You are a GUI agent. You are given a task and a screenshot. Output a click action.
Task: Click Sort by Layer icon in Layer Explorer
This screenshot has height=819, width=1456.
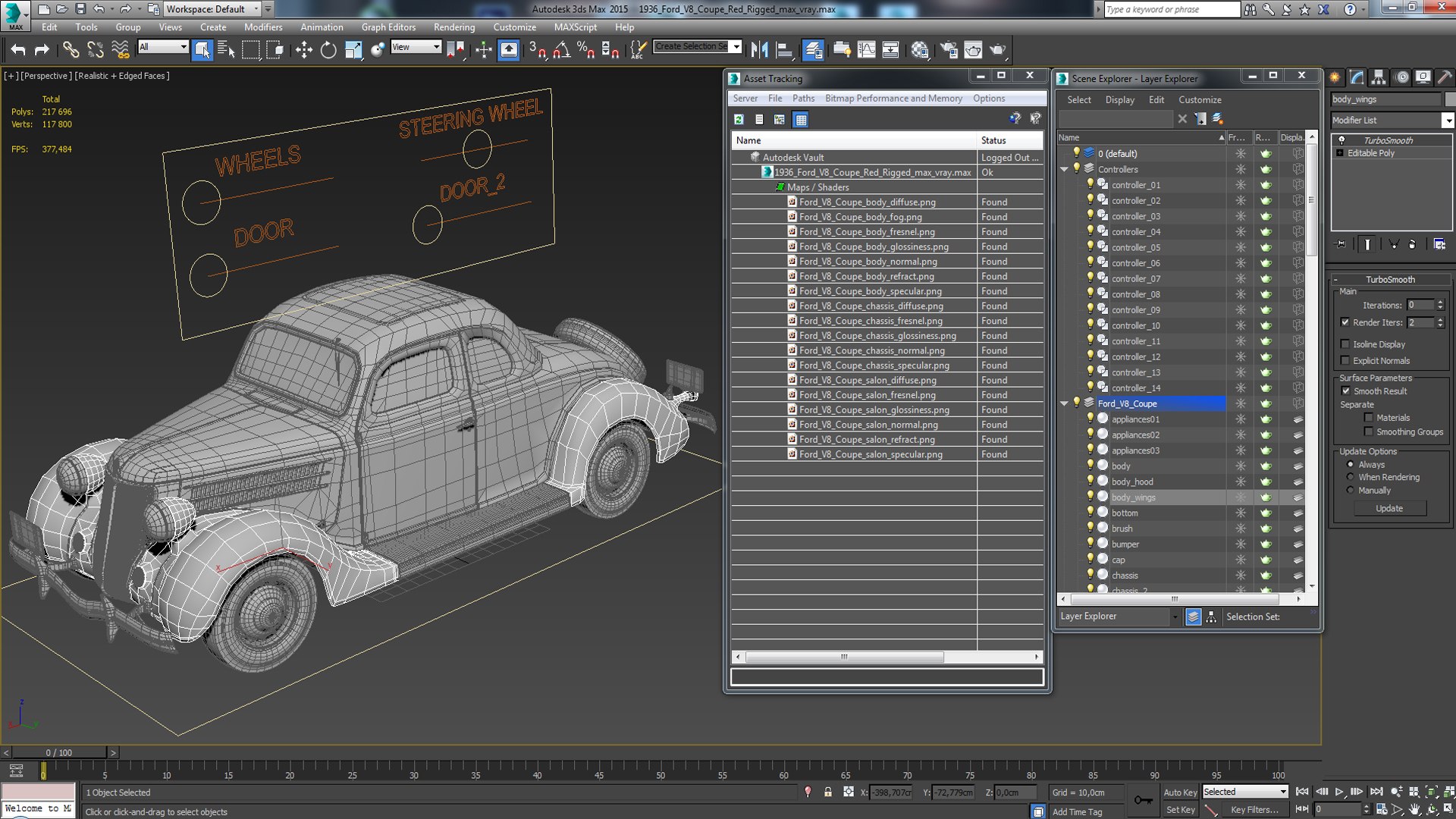click(1193, 617)
